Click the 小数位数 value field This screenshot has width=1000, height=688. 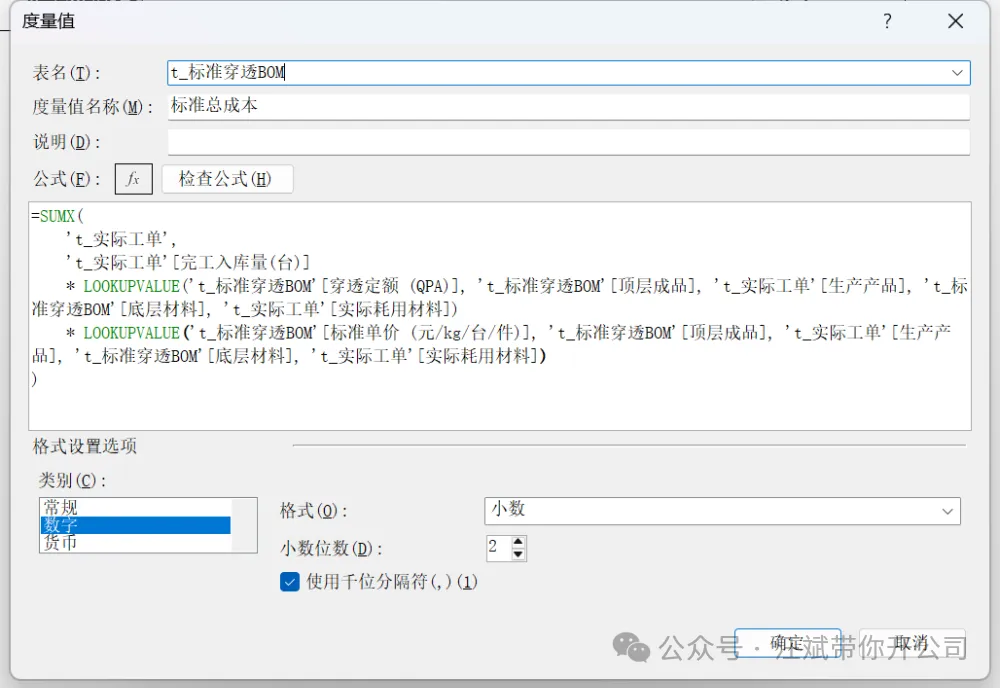(x=499, y=548)
